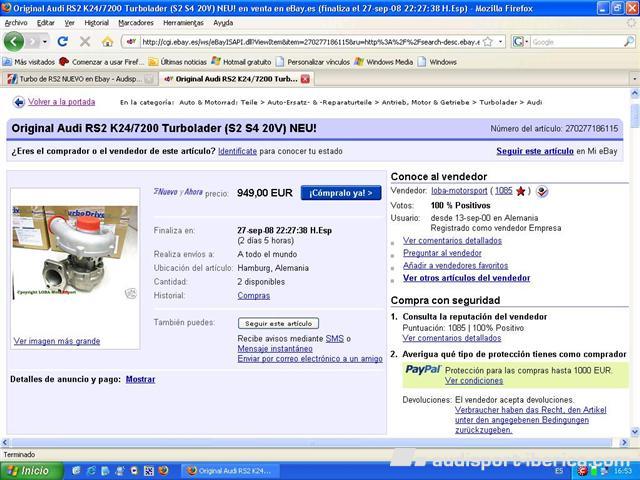Click the Personalizar vínculos bookmark

click(313, 62)
